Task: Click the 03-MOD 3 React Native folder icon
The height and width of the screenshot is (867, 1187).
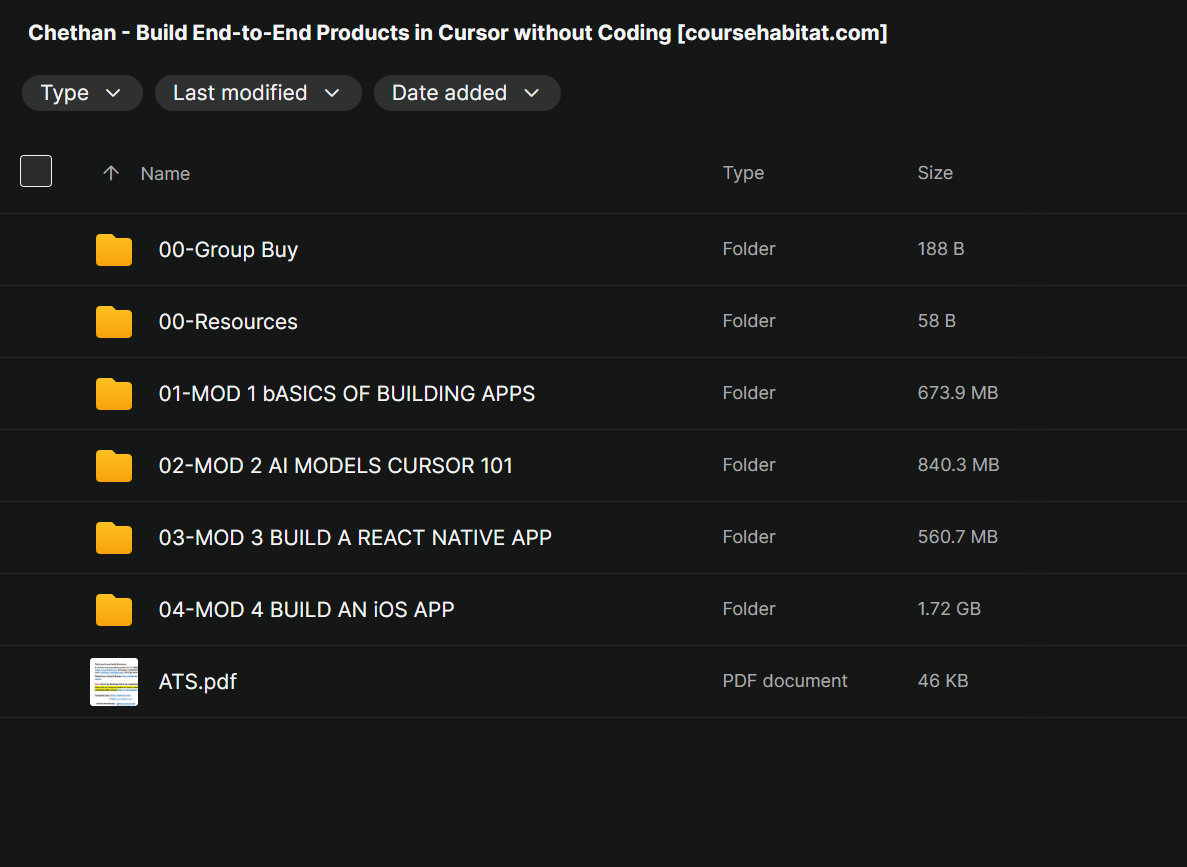Action: [114, 538]
